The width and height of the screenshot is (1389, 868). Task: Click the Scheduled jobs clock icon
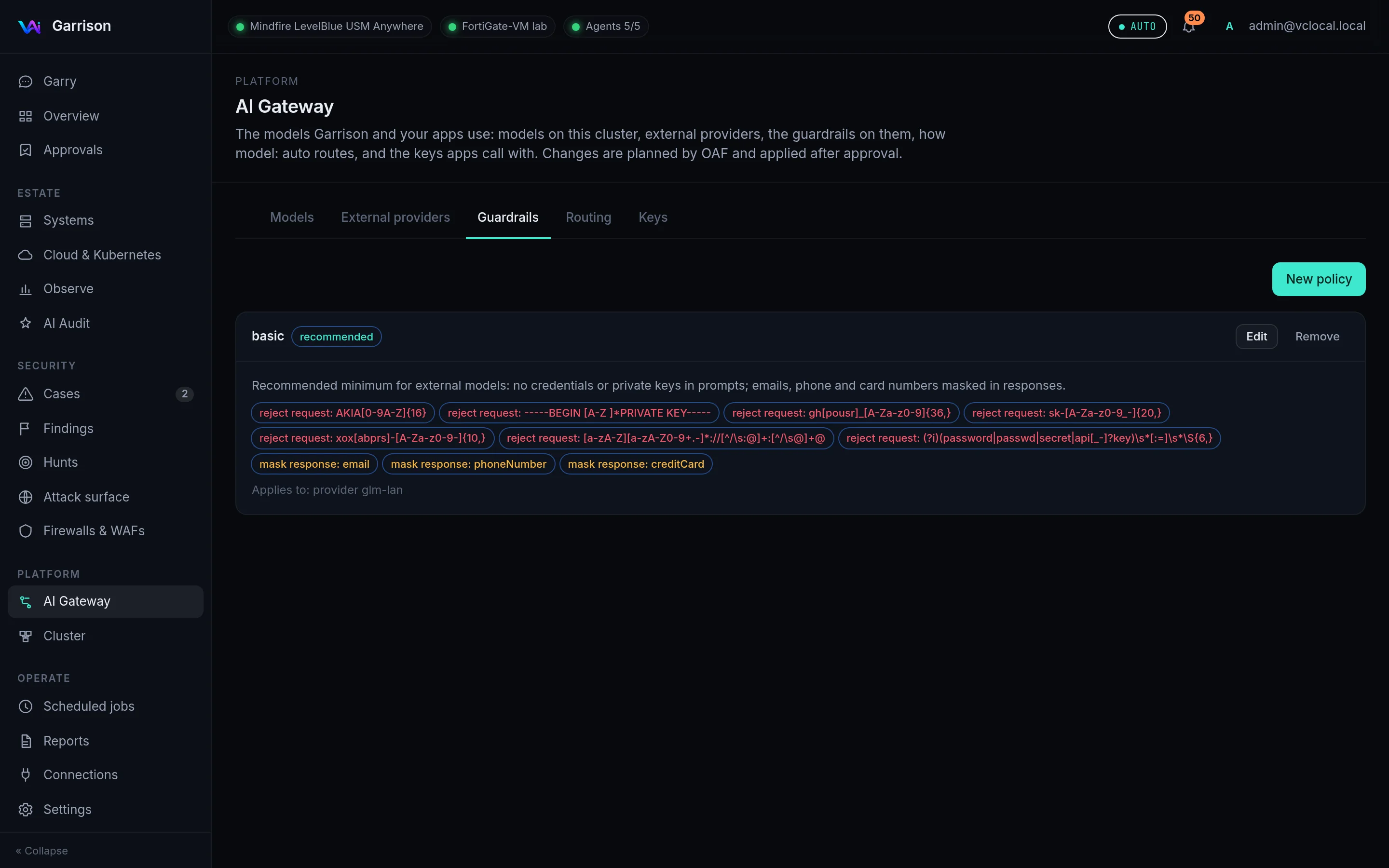click(25, 706)
